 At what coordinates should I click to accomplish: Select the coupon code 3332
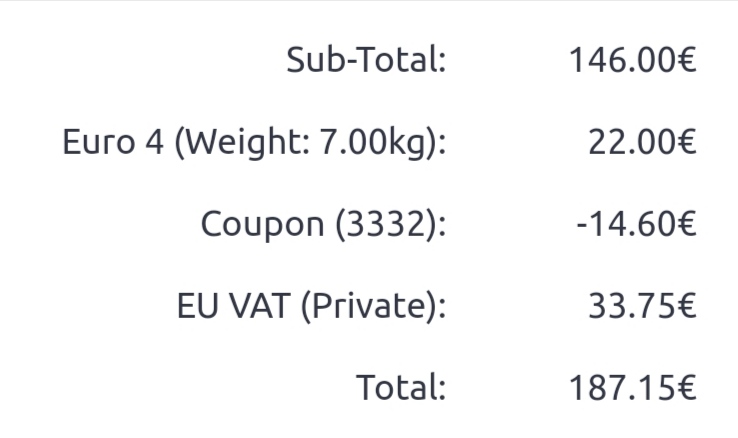click(x=384, y=224)
